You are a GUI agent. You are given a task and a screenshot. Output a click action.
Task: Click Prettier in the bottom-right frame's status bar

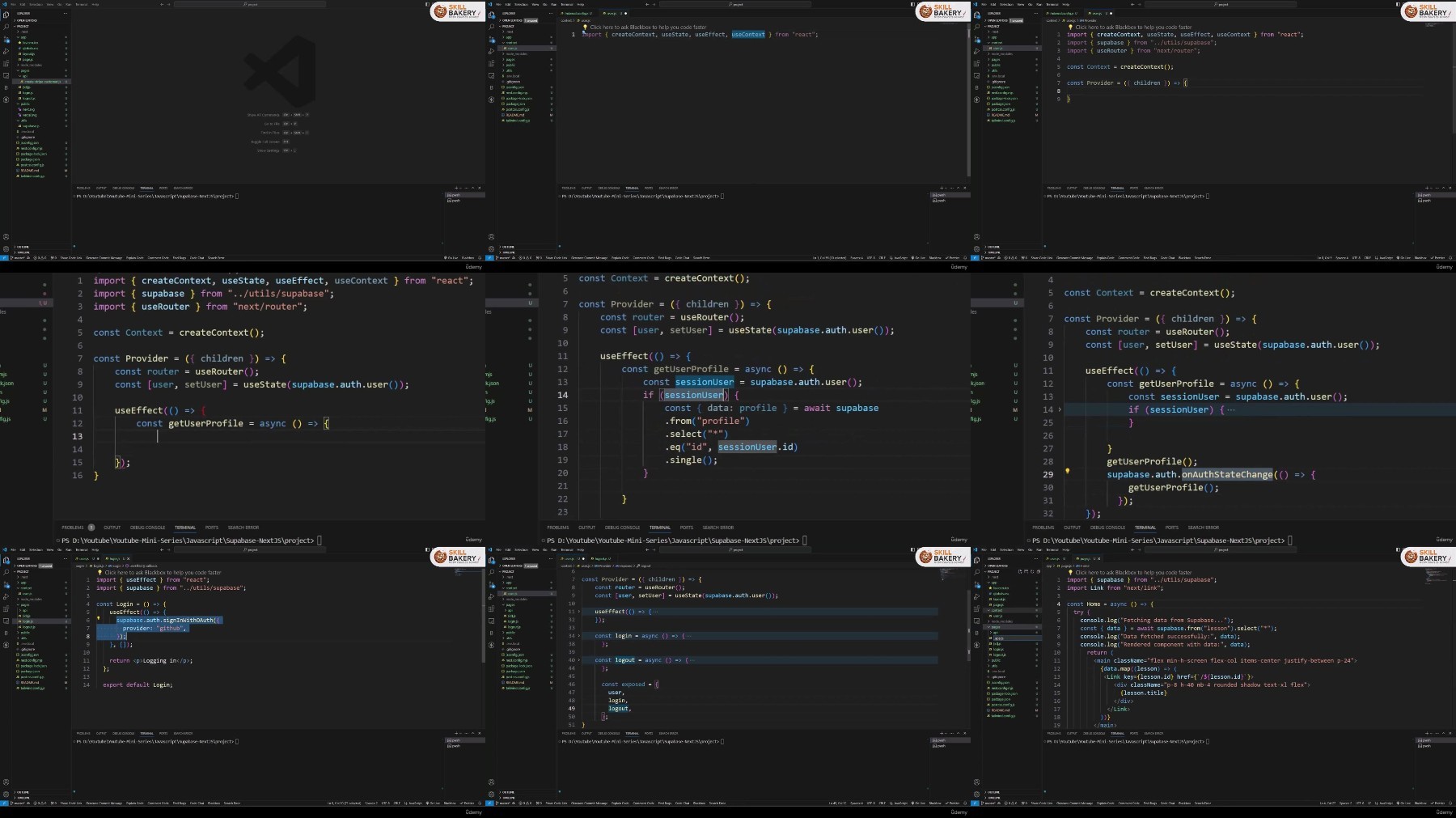coord(1438,803)
